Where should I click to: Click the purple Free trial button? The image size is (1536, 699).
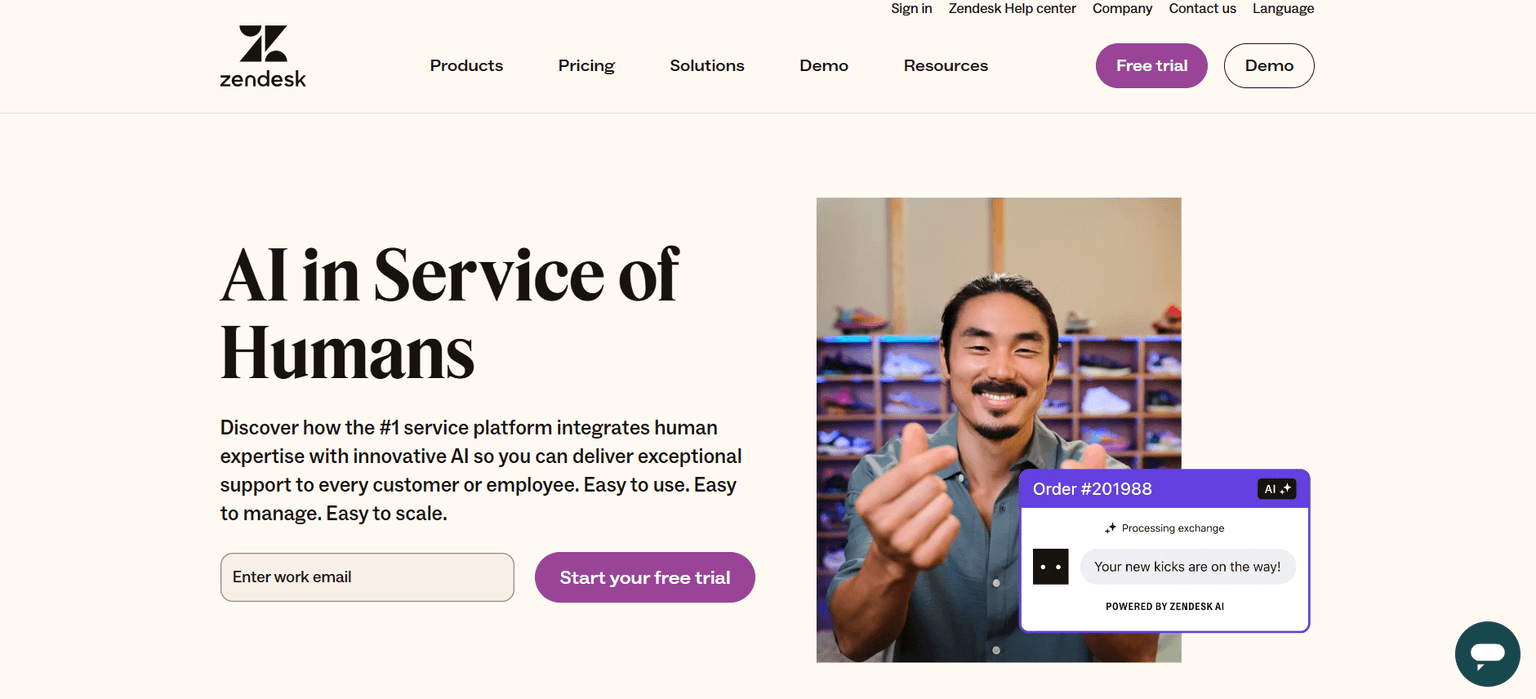coord(1152,66)
